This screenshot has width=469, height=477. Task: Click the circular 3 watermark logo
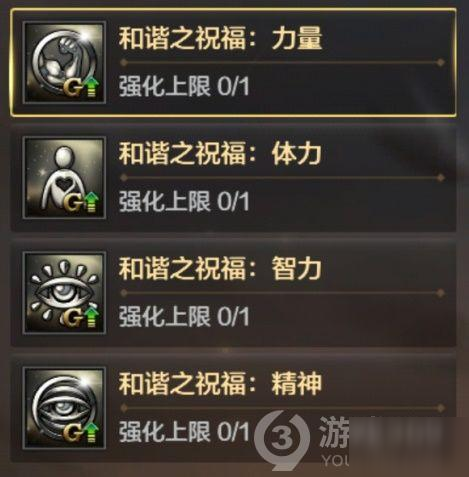tap(282, 440)
